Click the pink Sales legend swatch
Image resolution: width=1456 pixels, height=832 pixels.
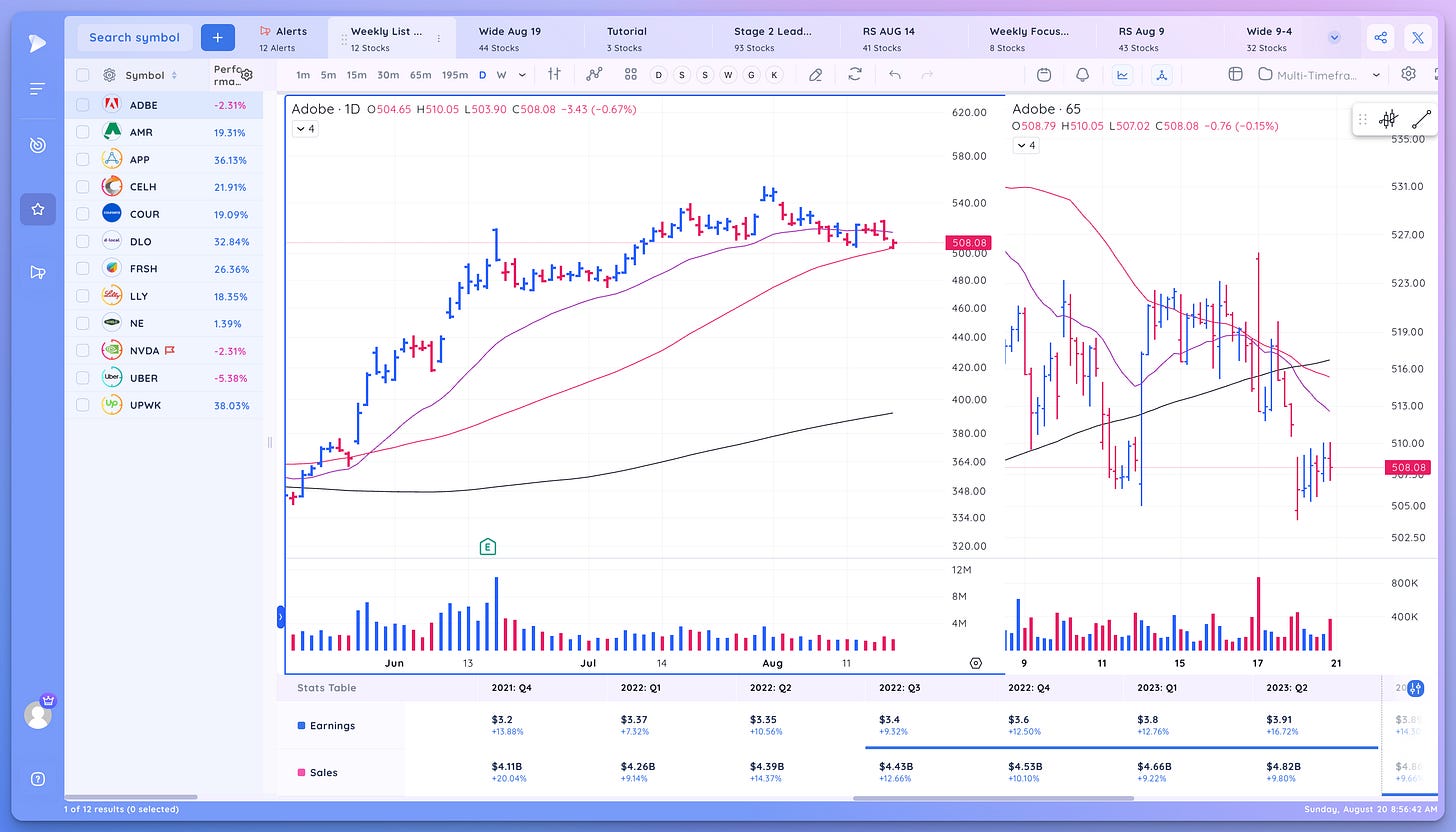pos(302,772)
